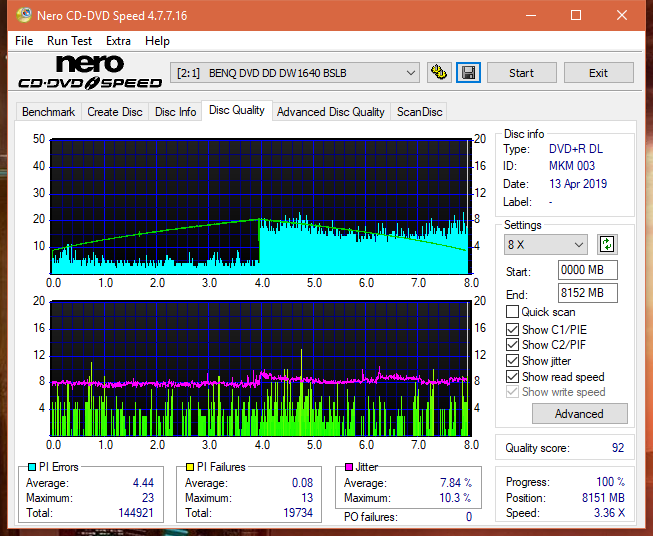This screenshot has height=536, width=653.
Task: Open the BENQ DVD DD DW1640 drive dropdown
Action: tap(295, 73)
